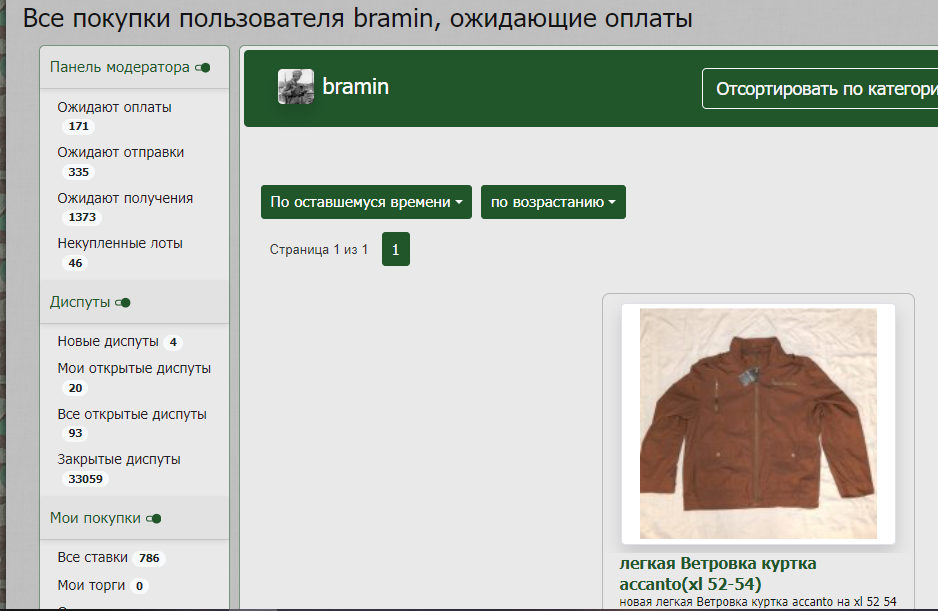938x611 pixels.
Task: Open the По оставшемуся времени sort dropdown
Action: (x=366, y=202)
